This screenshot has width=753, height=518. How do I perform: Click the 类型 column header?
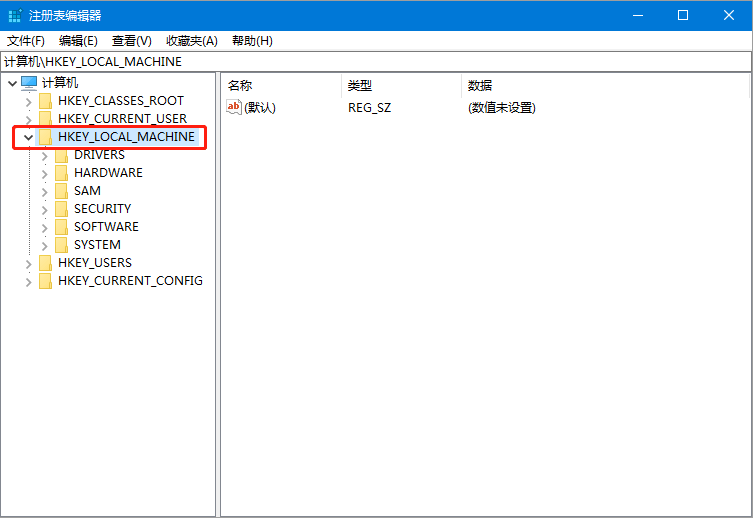coord(360,85)
